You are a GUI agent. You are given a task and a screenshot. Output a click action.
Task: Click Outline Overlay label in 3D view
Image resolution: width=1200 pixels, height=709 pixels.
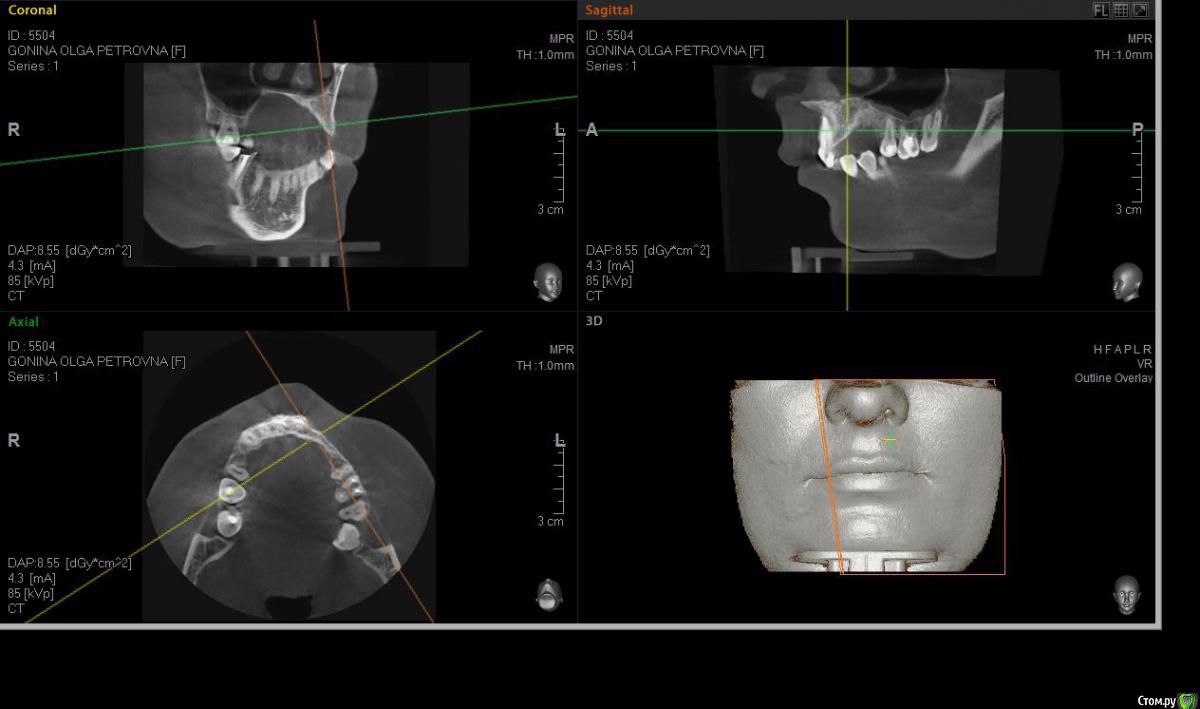(1113, 379)
